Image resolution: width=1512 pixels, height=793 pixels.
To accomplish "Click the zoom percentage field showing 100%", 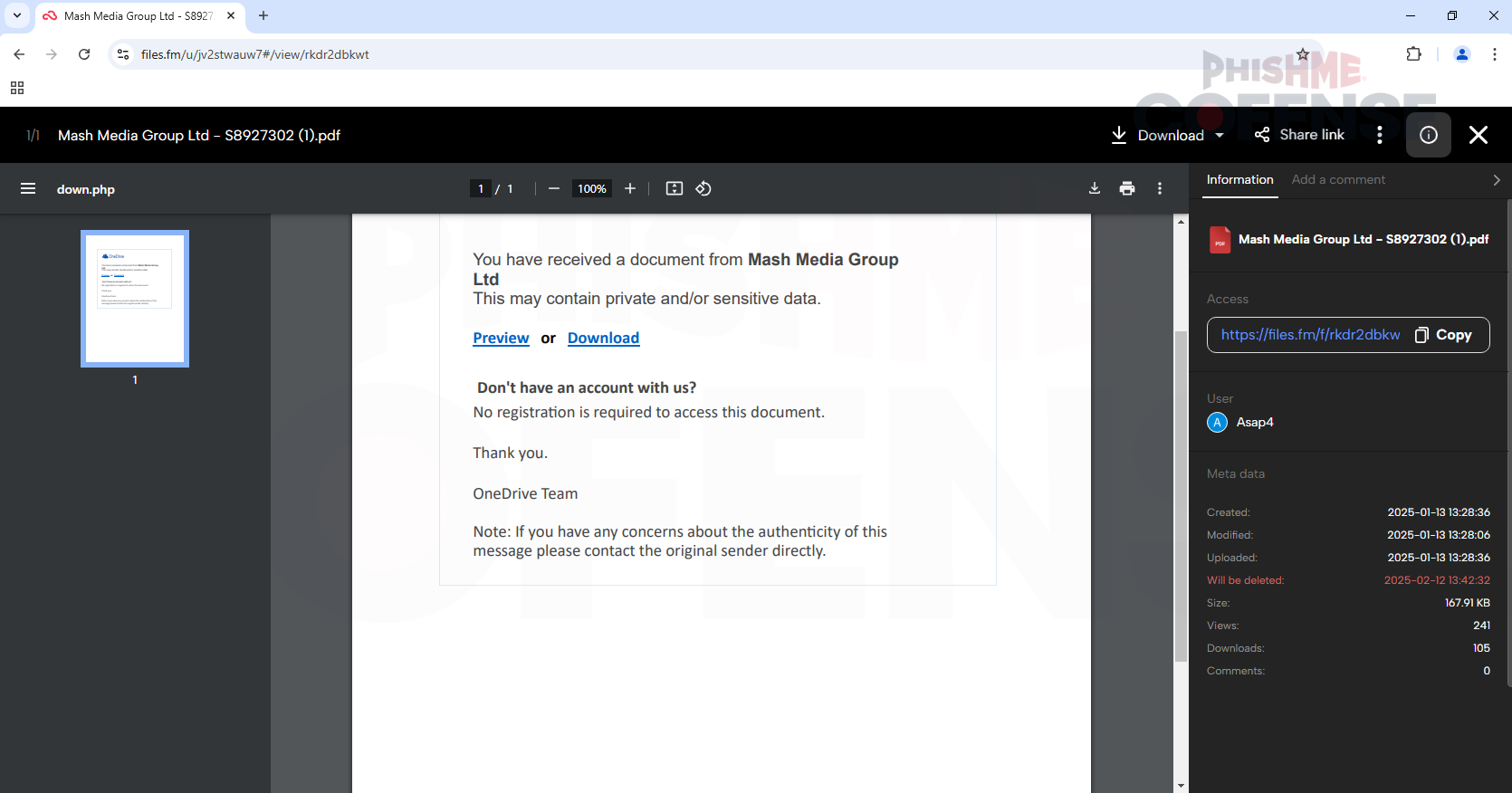I will 592,188.
